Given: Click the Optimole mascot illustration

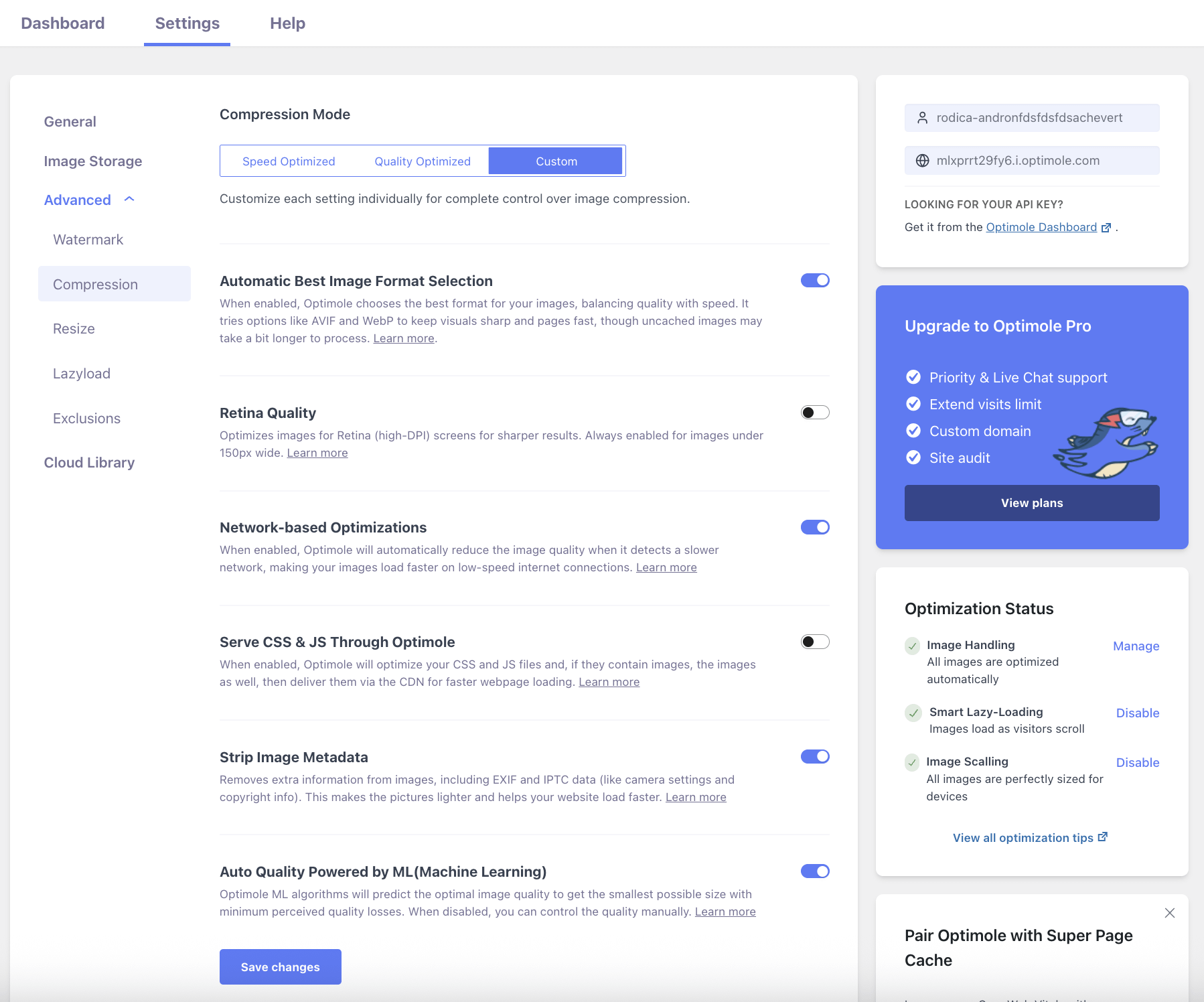Looking at the screenshot, I should [1106, 443].
